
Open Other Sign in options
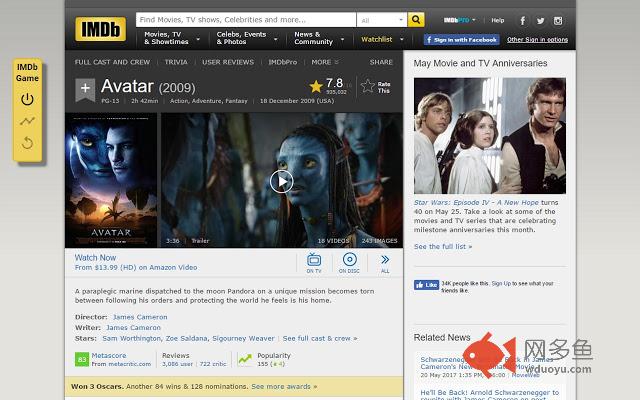click(537, 40)
